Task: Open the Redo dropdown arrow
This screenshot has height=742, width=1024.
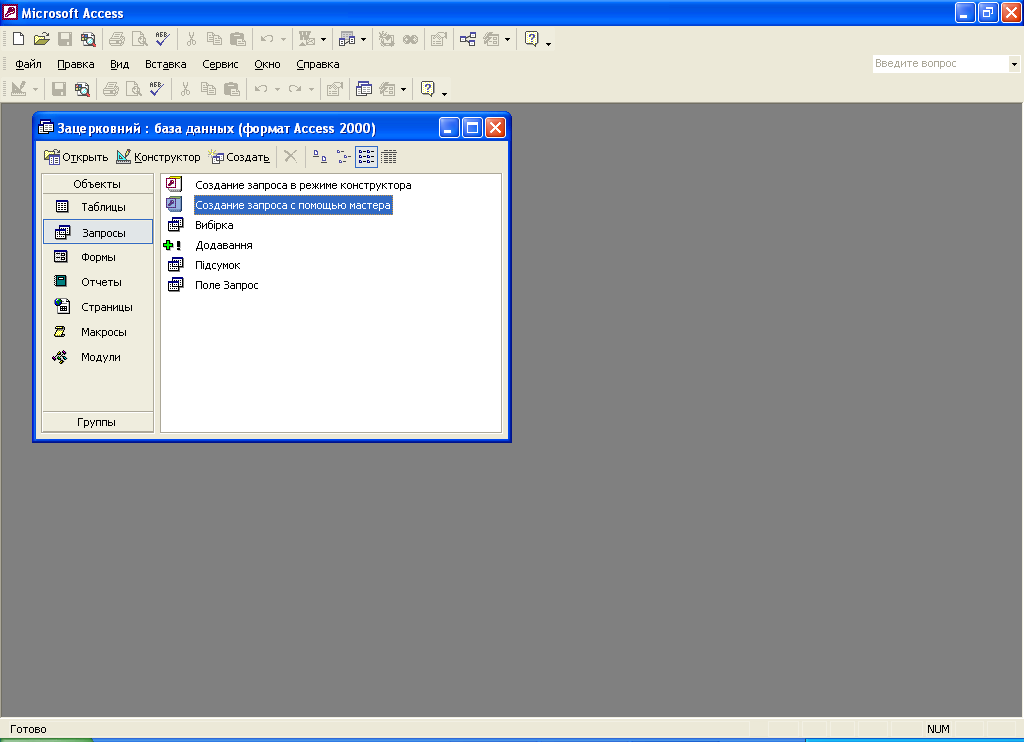Action: coord(312,89)
